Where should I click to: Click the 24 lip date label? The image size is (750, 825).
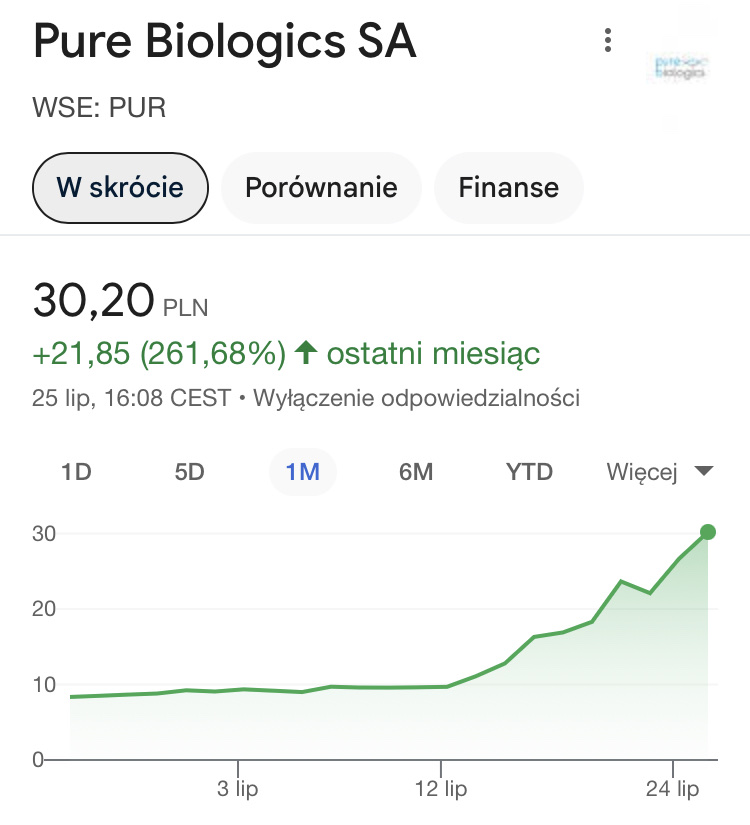coord(673,790)
